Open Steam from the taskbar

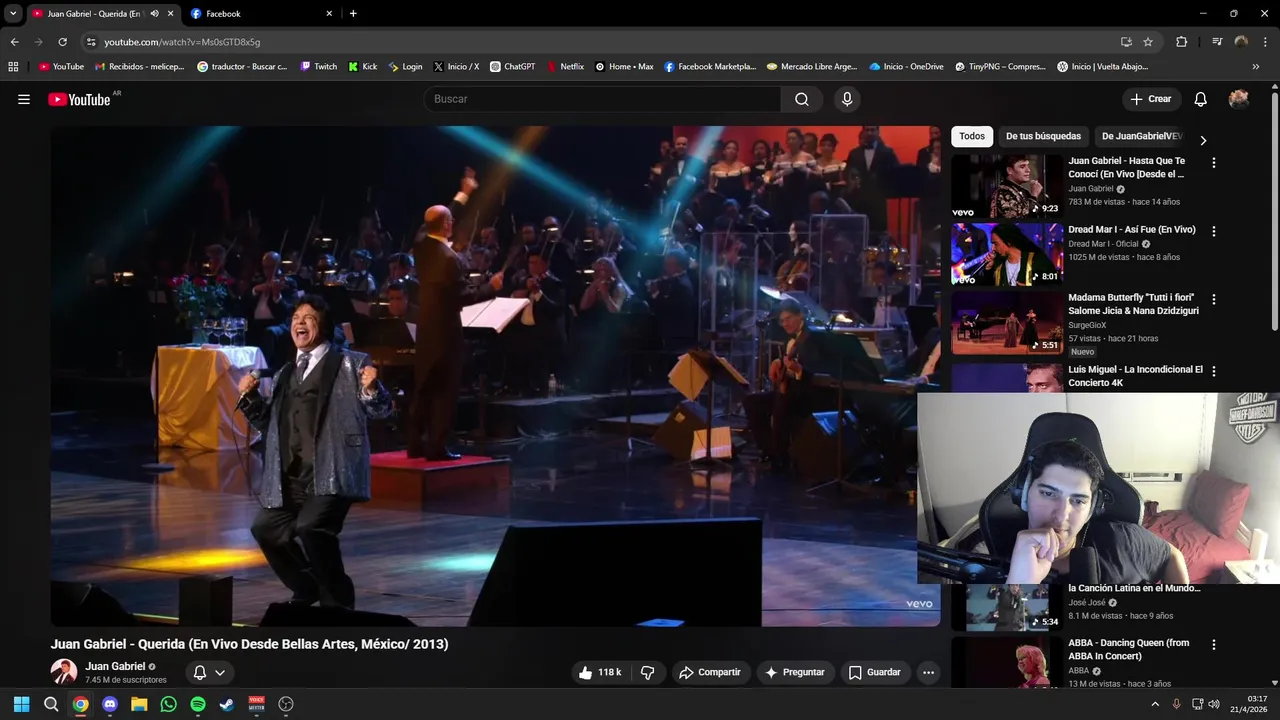[227, 704]
